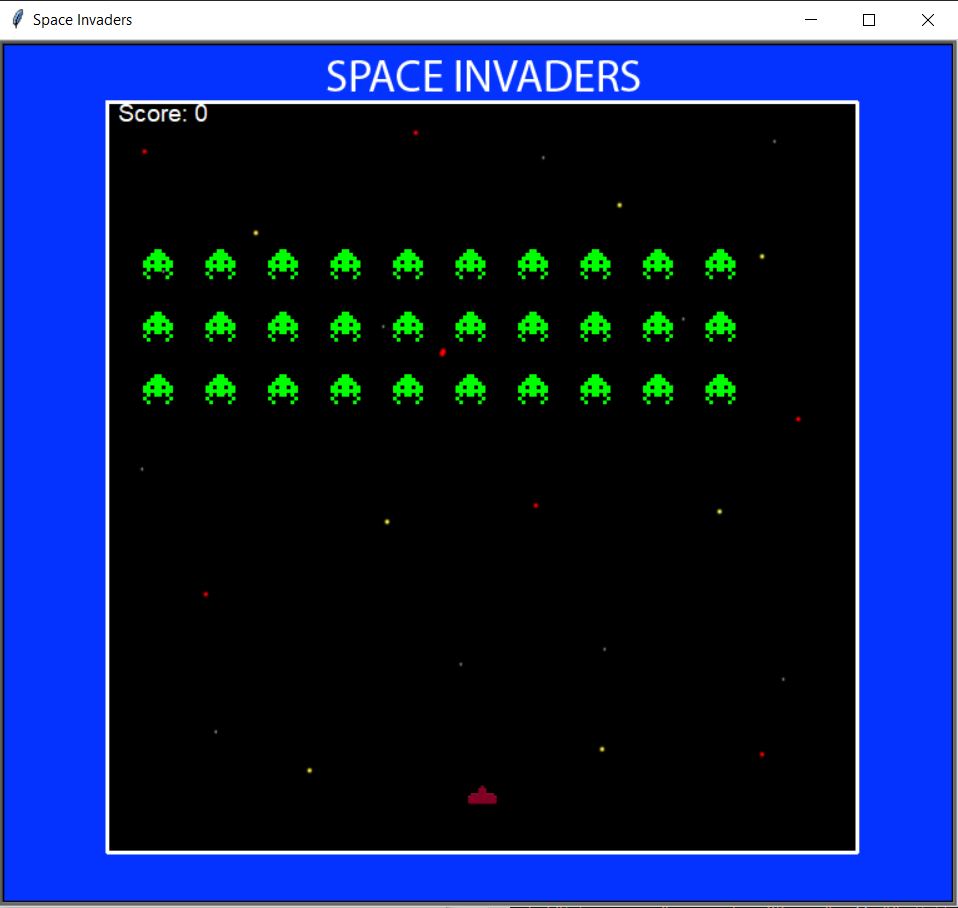Click the second alien in the bottom row

[220, 389]
